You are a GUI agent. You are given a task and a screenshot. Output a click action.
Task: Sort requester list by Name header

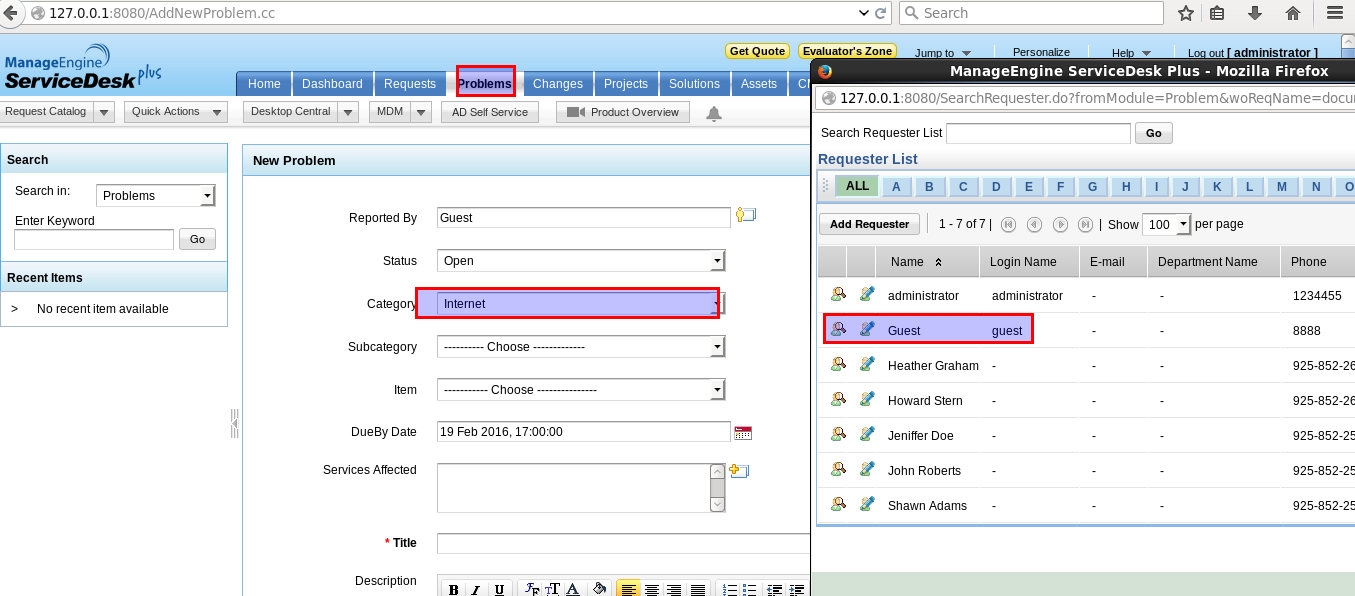tap(907, 262)
